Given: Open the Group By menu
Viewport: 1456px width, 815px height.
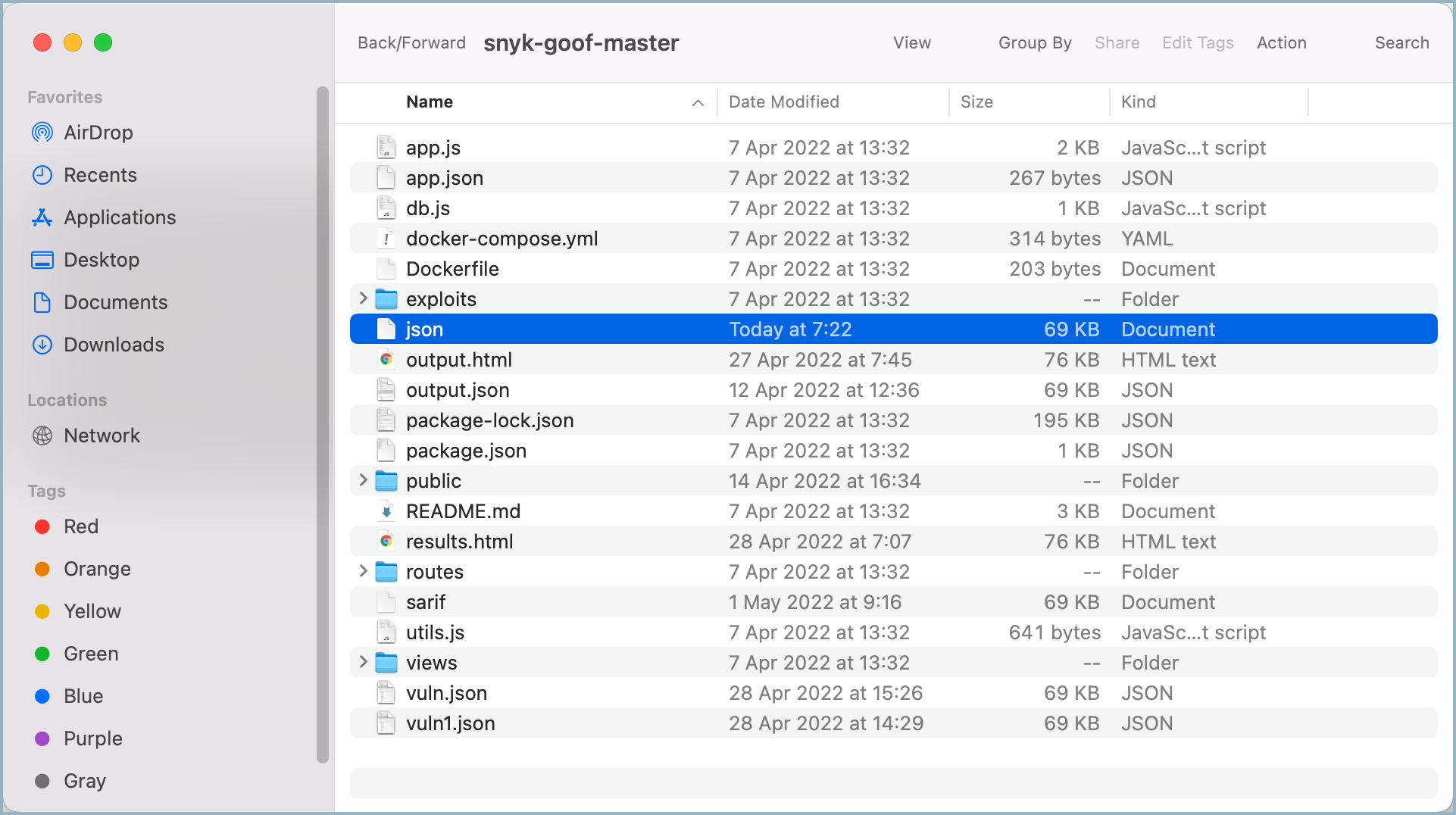Looking at the screenshot, I should pos(1034,42).
